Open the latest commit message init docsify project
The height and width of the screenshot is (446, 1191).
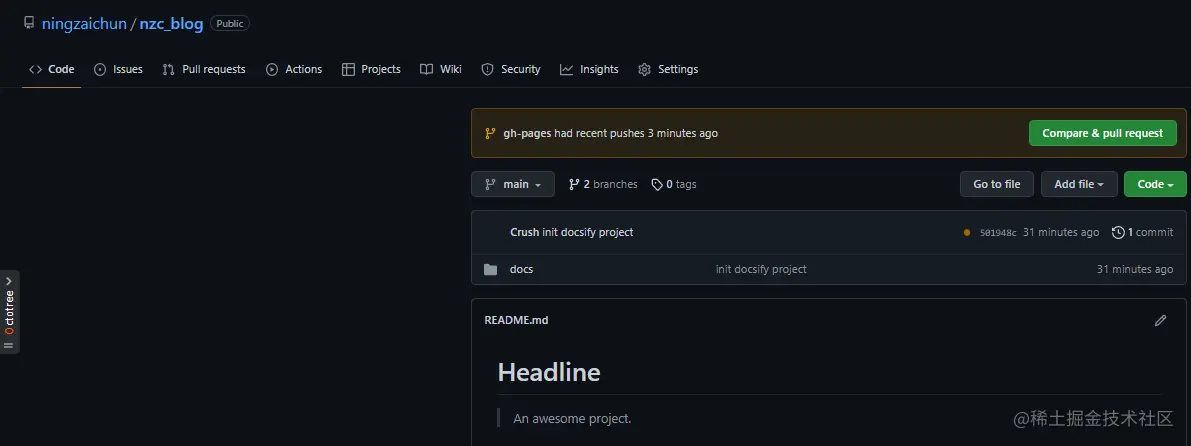[x=588, y=232]
